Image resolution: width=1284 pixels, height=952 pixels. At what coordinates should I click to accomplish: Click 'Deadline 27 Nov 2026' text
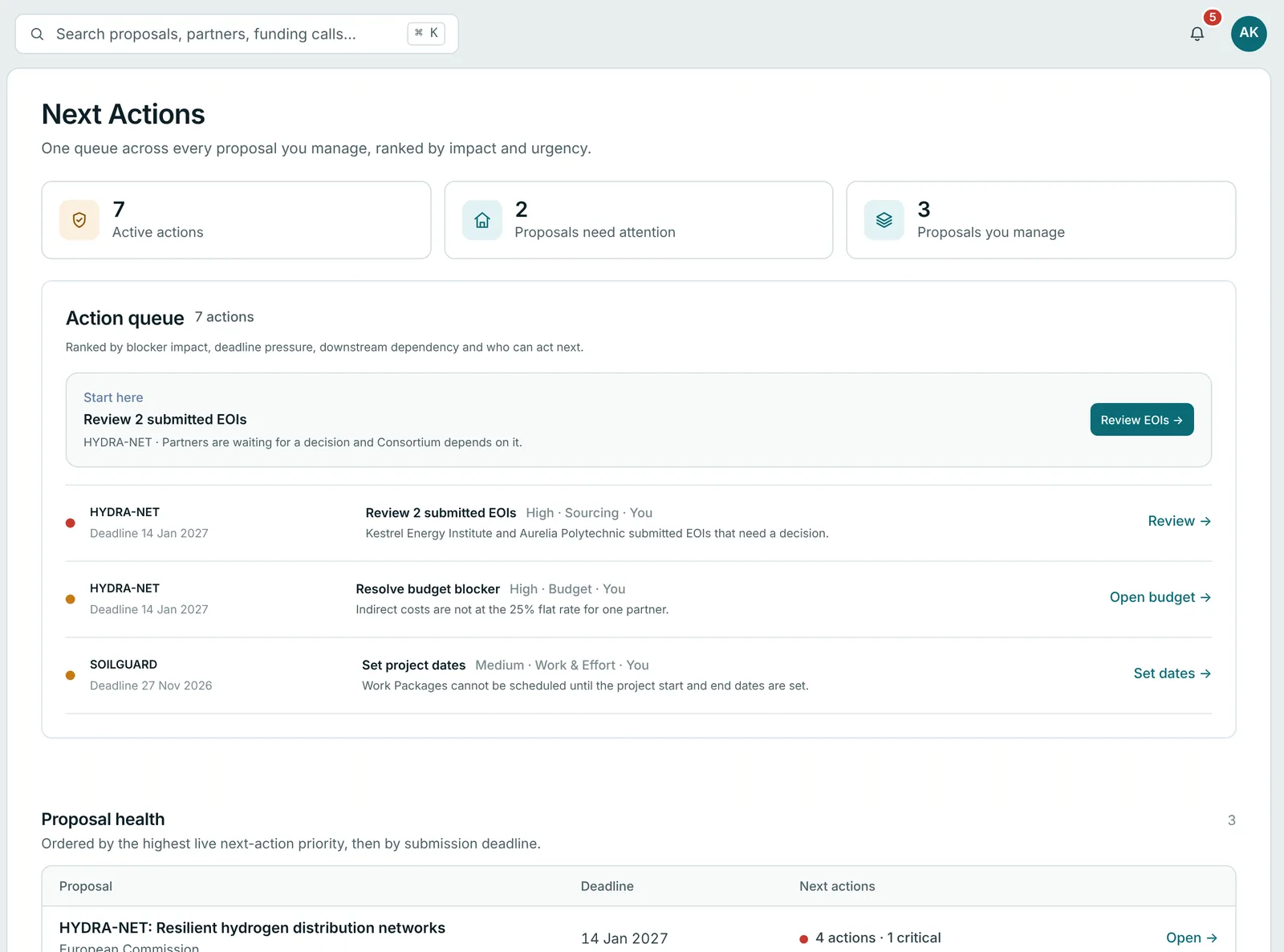tap(151, 686)
